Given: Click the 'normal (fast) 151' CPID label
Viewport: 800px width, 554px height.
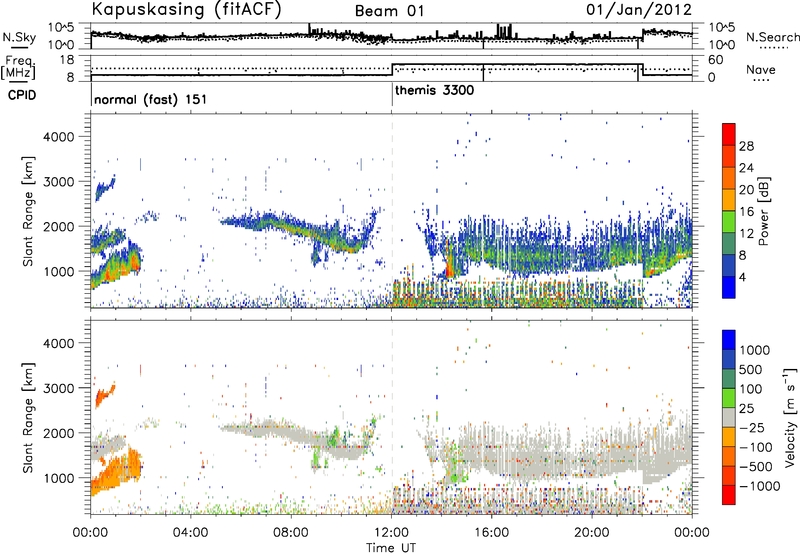Looking at the screenshot, I should [x=151, y=99].
